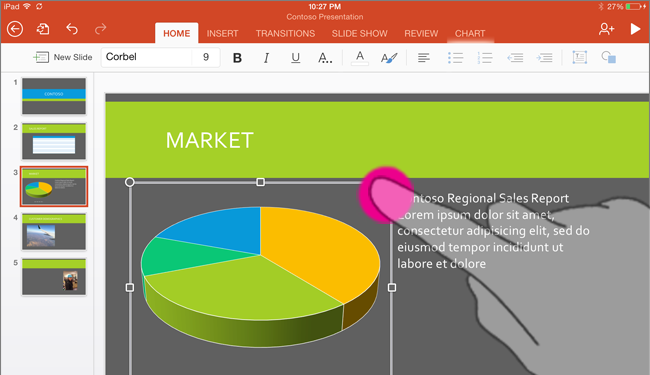
Task: Select slide 1 Contoso title thumbnail
Action: coord(54,96)
